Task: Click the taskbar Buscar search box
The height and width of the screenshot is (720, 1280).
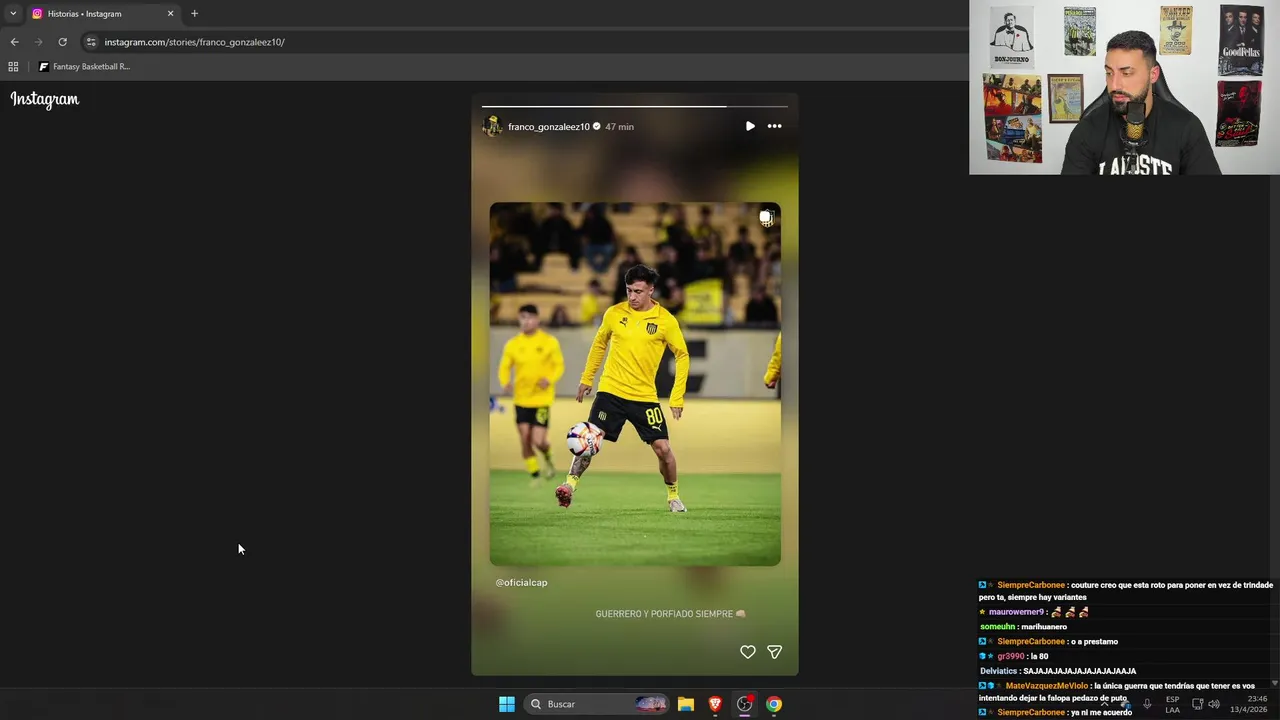Action: 597,704
